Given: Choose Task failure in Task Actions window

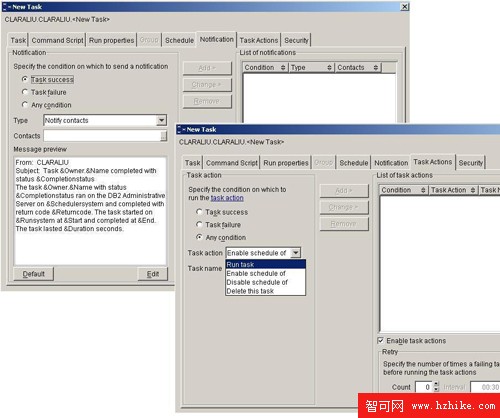Looking at the screenshot, I should [x=199, y=224].
